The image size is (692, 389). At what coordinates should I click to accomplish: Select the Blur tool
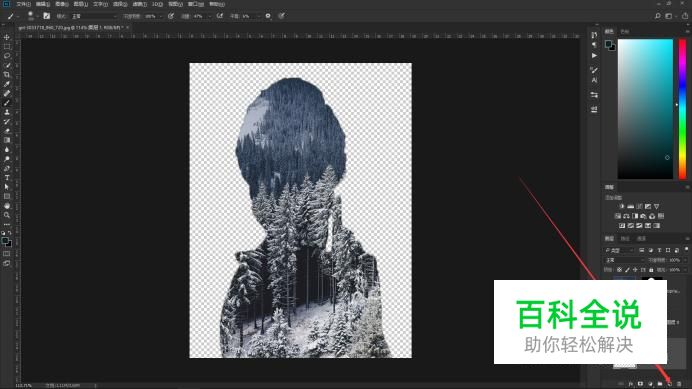coord(7,149)
